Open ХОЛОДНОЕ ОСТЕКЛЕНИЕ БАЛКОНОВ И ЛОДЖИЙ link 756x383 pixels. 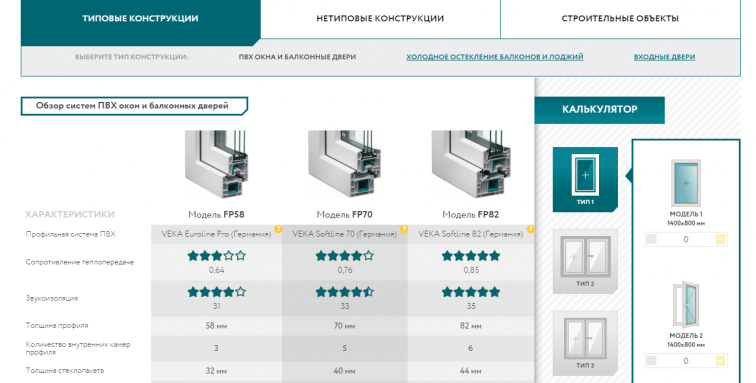[x=495, y=57]
